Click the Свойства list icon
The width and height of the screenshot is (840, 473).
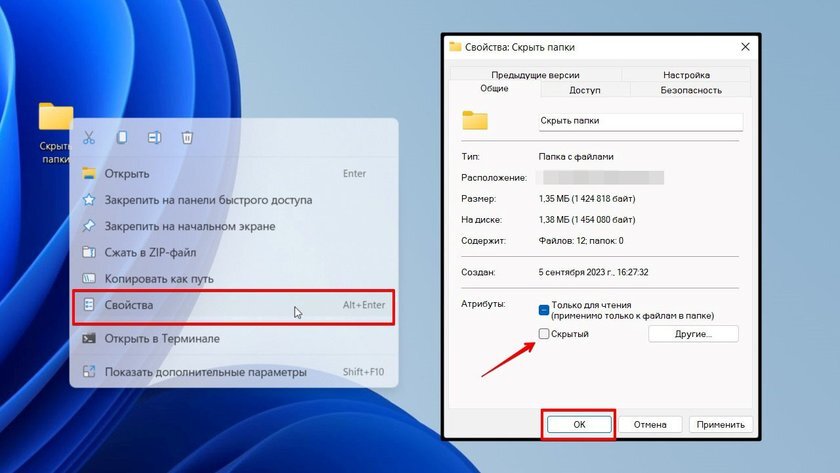[x=89, y=305]
